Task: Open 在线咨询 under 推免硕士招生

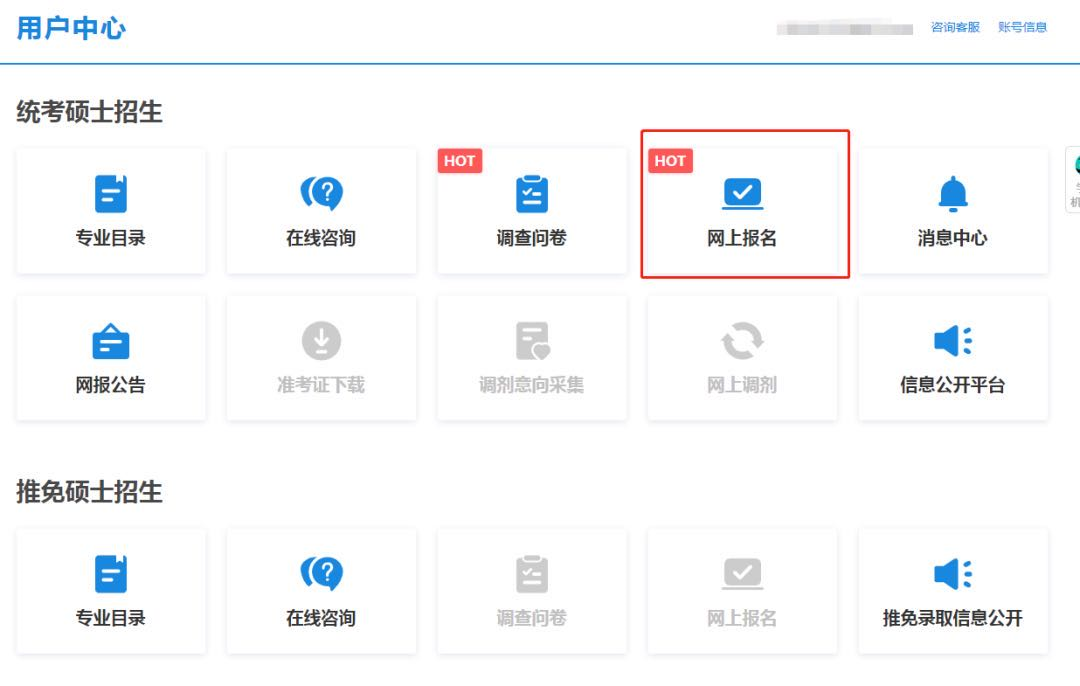Action: coord(320,591)
